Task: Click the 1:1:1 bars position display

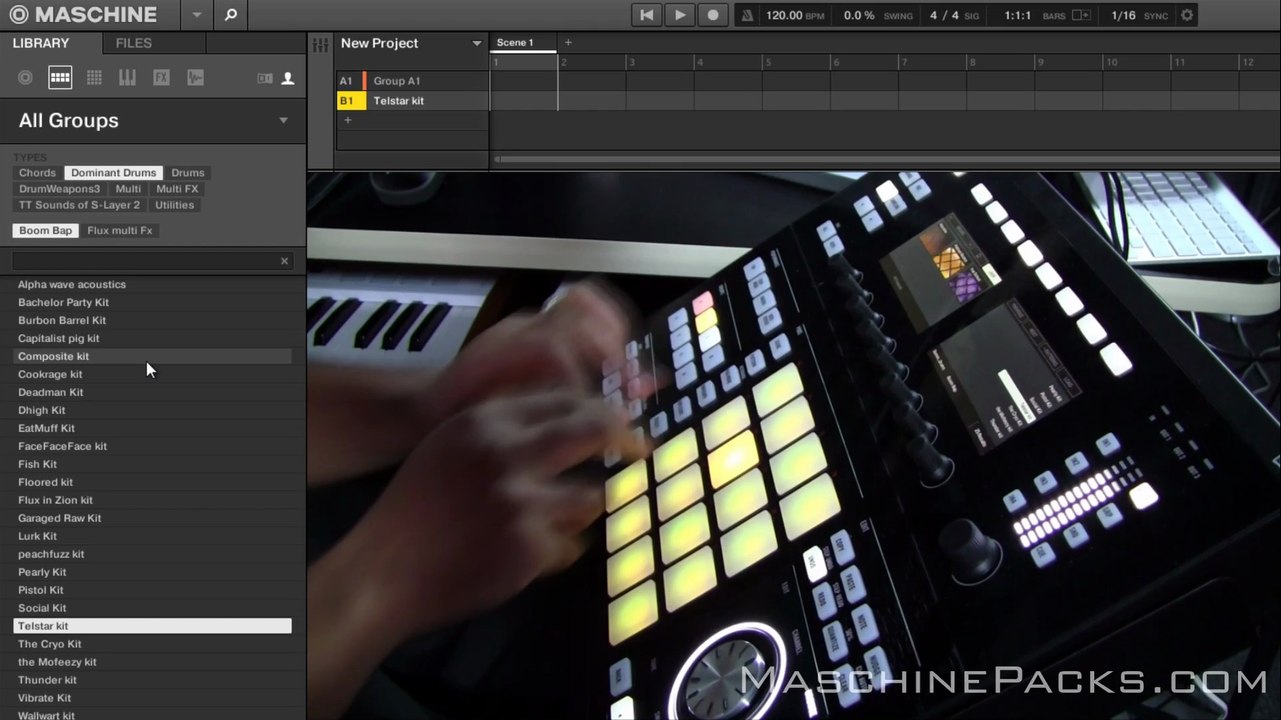Action: point(1018,16)
